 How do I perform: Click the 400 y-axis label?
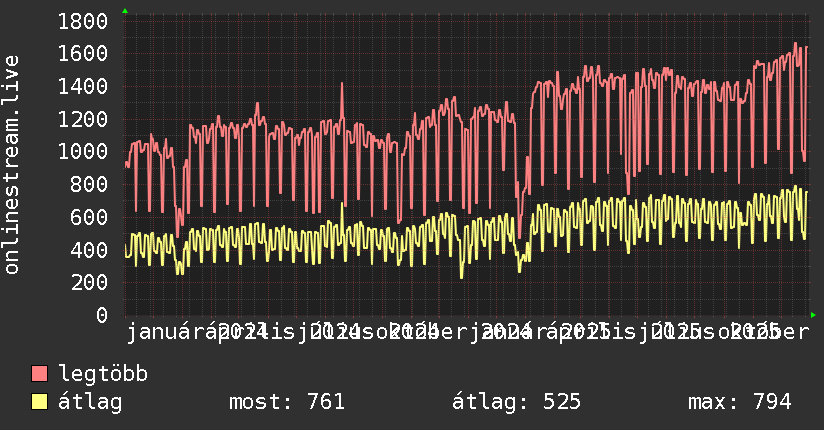pos(89,250)
